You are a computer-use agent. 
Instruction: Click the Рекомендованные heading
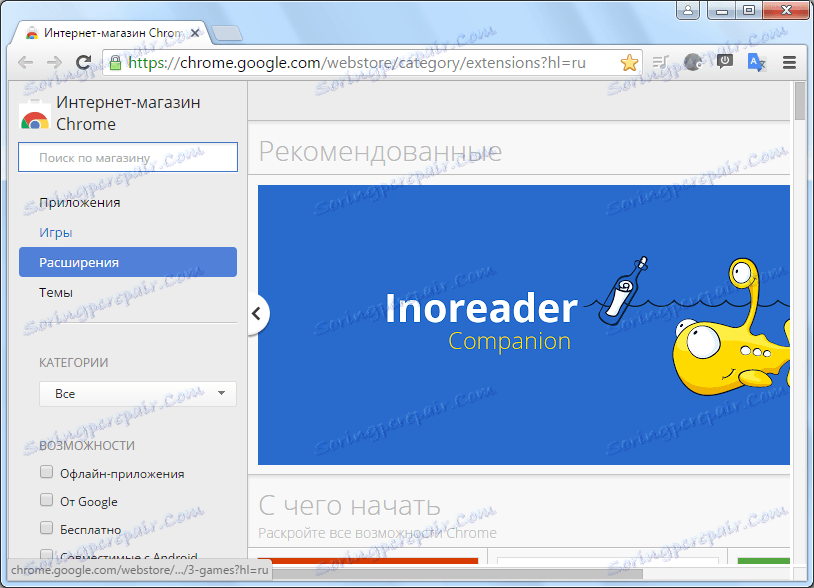pyautogui.click(x=380, y=152)
